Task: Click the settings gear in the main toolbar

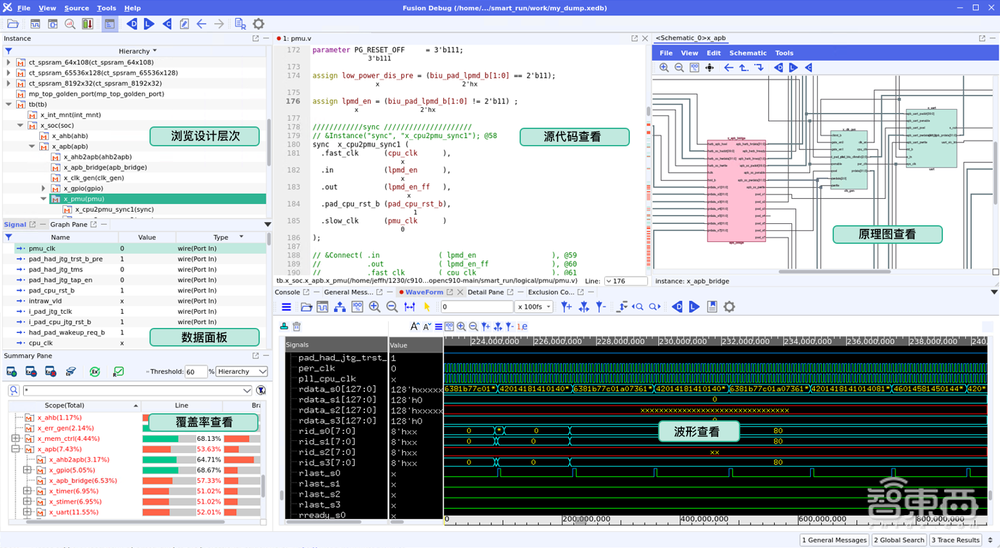Action: [x=258, y=23]
